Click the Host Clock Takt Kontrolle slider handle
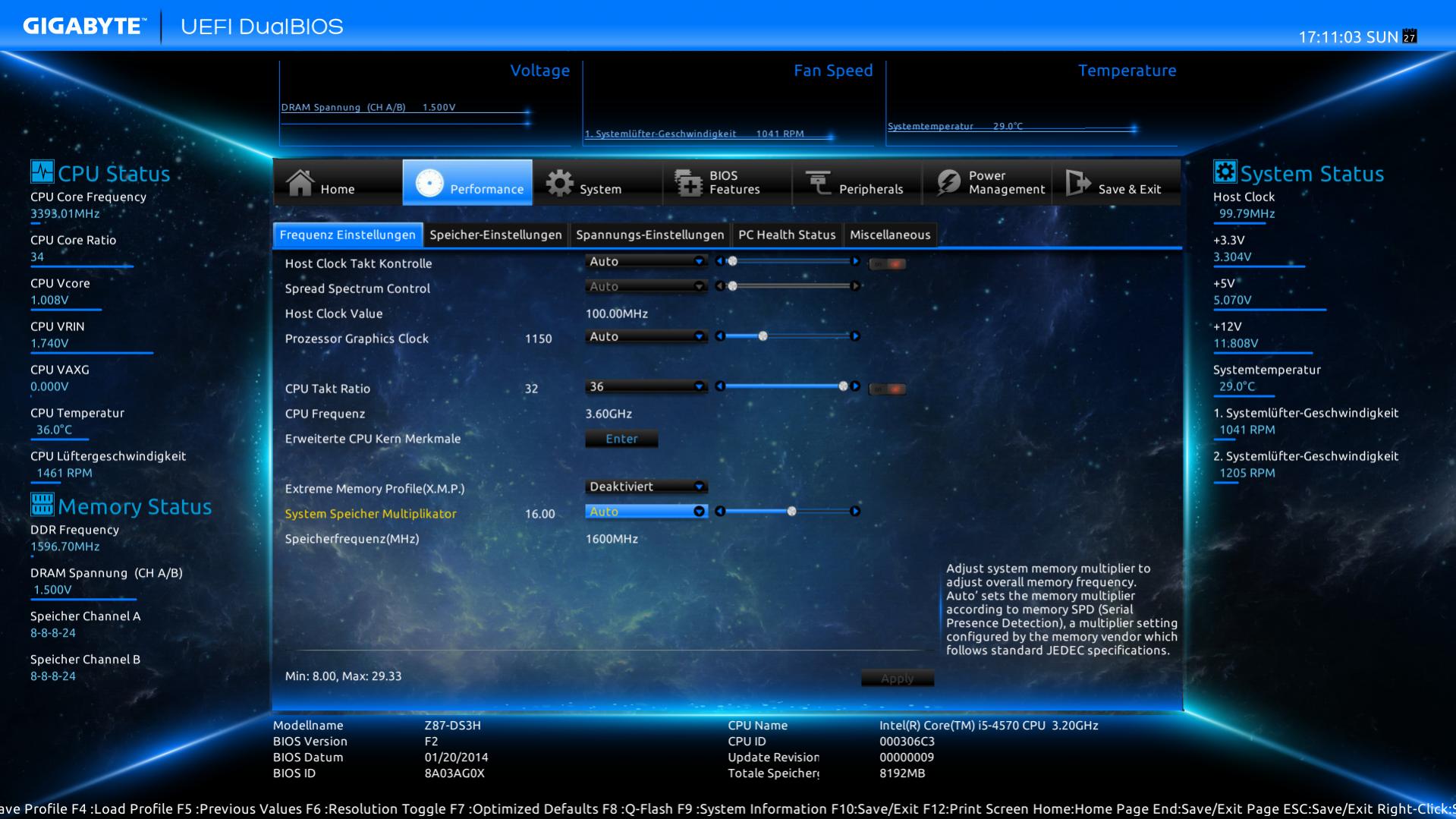1456x819 pixels. coord(732,261)
